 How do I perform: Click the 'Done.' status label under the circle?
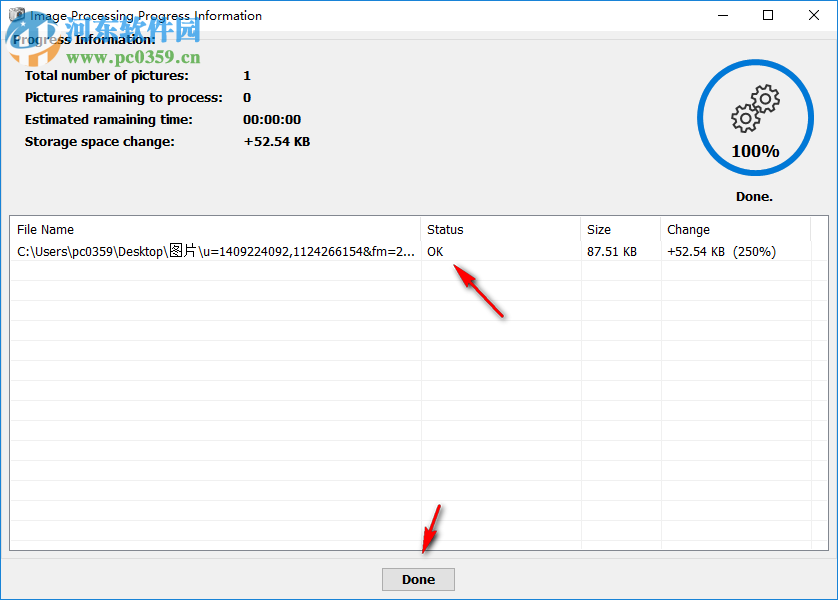coord(753,196)
